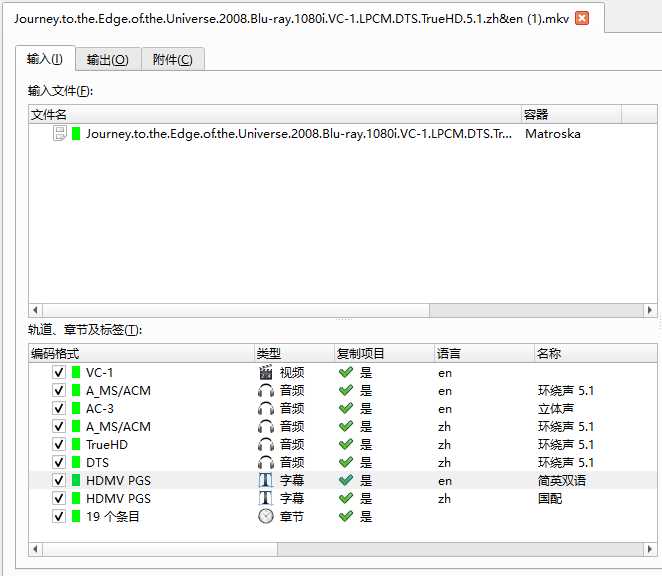Image resolution: width=662 pixels, height=576 pixels.
Task: Click the right arrow of the tracks scrollbar
Action: click(x=650, y=549)
